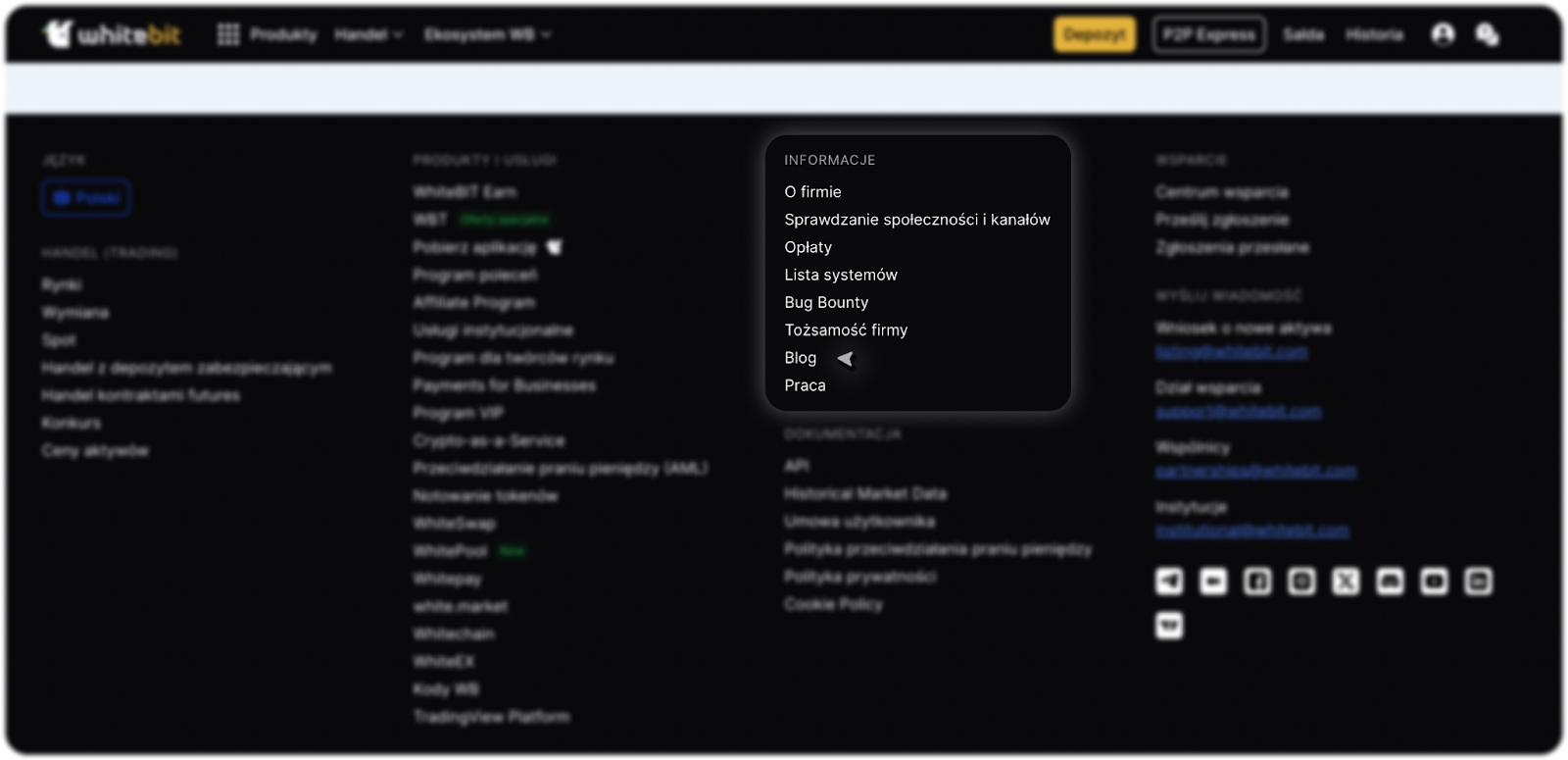
Task: Open the Whitepay link
Action: 447,579
